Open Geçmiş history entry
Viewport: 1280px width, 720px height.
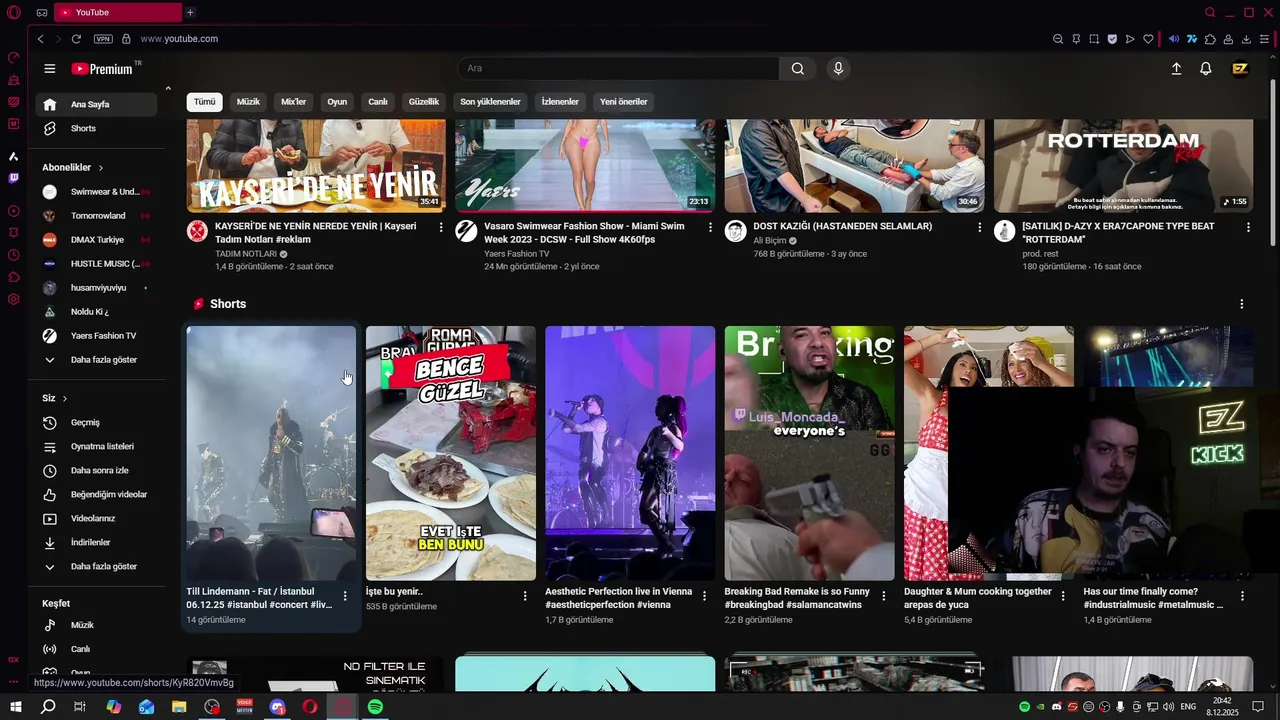[x=96, y=422]
